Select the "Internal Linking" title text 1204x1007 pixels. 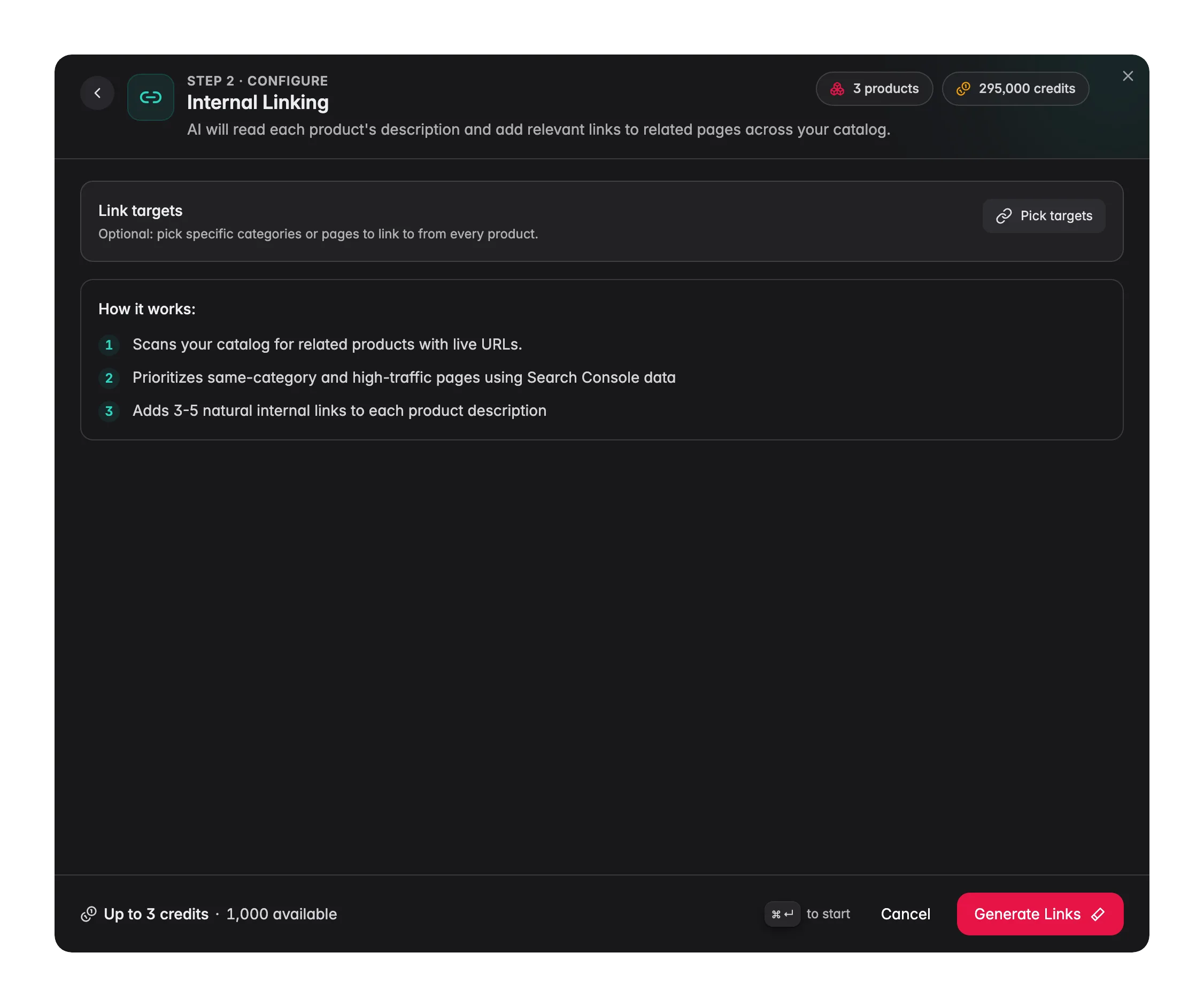258,103
